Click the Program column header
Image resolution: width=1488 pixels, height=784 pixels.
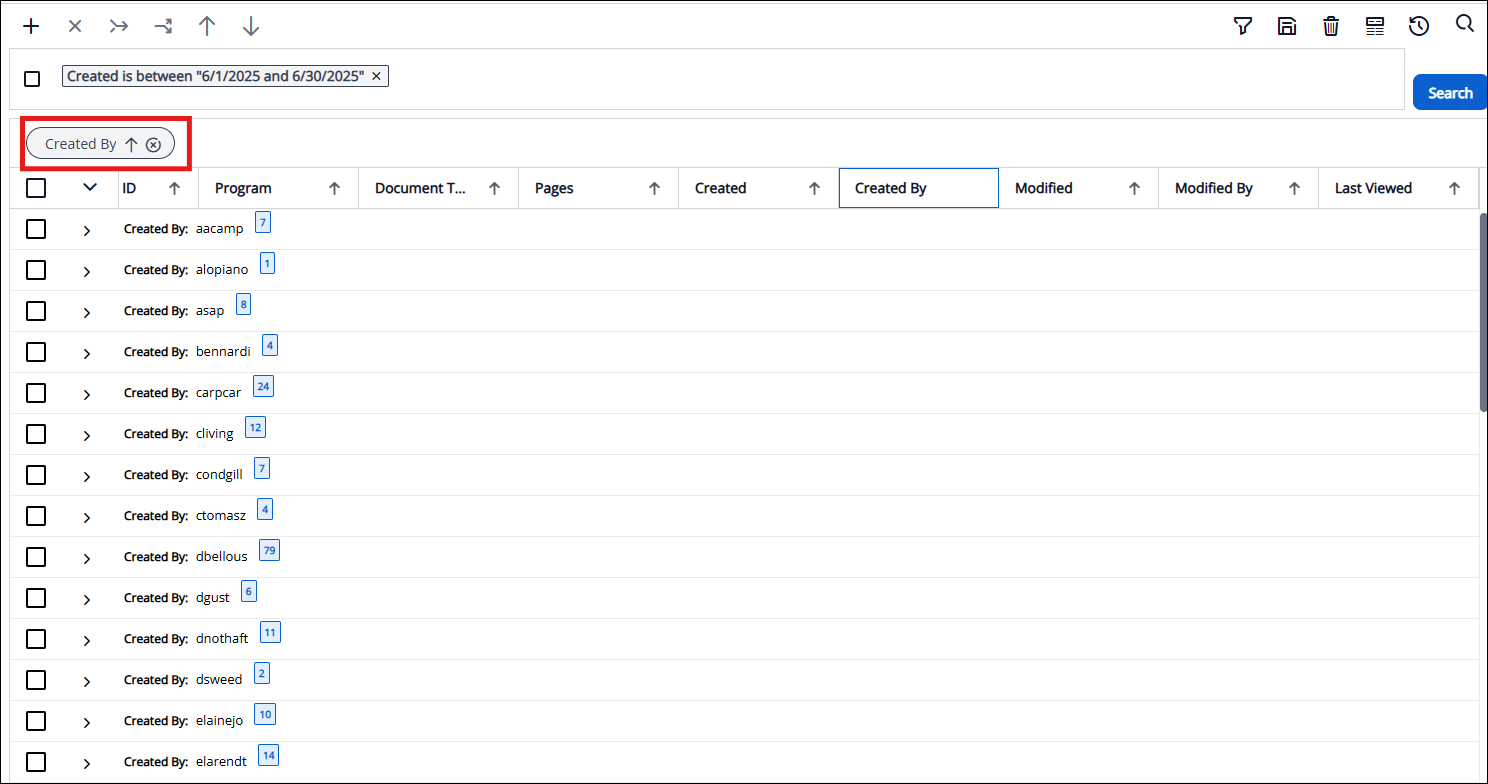(279, 188)
